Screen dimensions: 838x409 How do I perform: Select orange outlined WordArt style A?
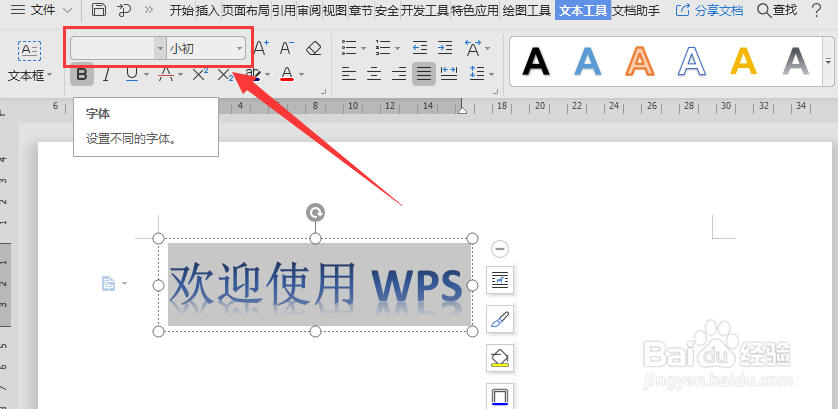tap(640, 61)
